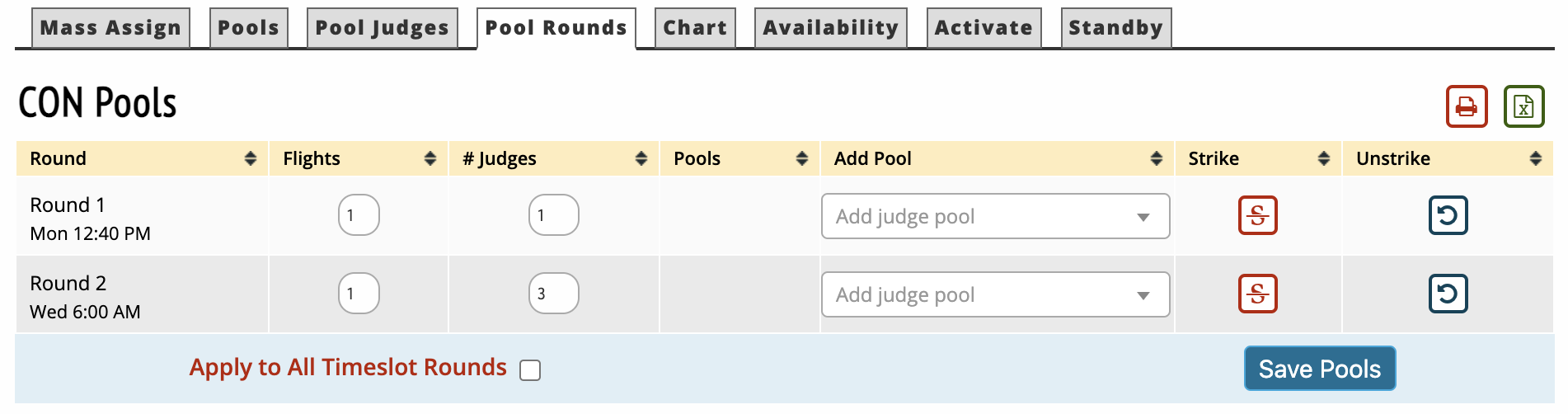Click Round 1 strike icon
This screenshot has height=414, width=1568.
[x=1257, y=215]
